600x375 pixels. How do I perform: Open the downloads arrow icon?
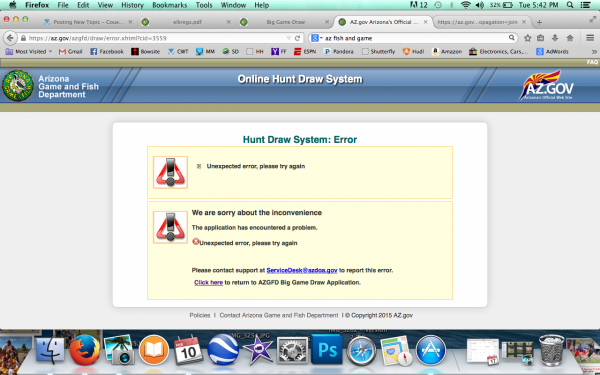[x=555, y=38]
